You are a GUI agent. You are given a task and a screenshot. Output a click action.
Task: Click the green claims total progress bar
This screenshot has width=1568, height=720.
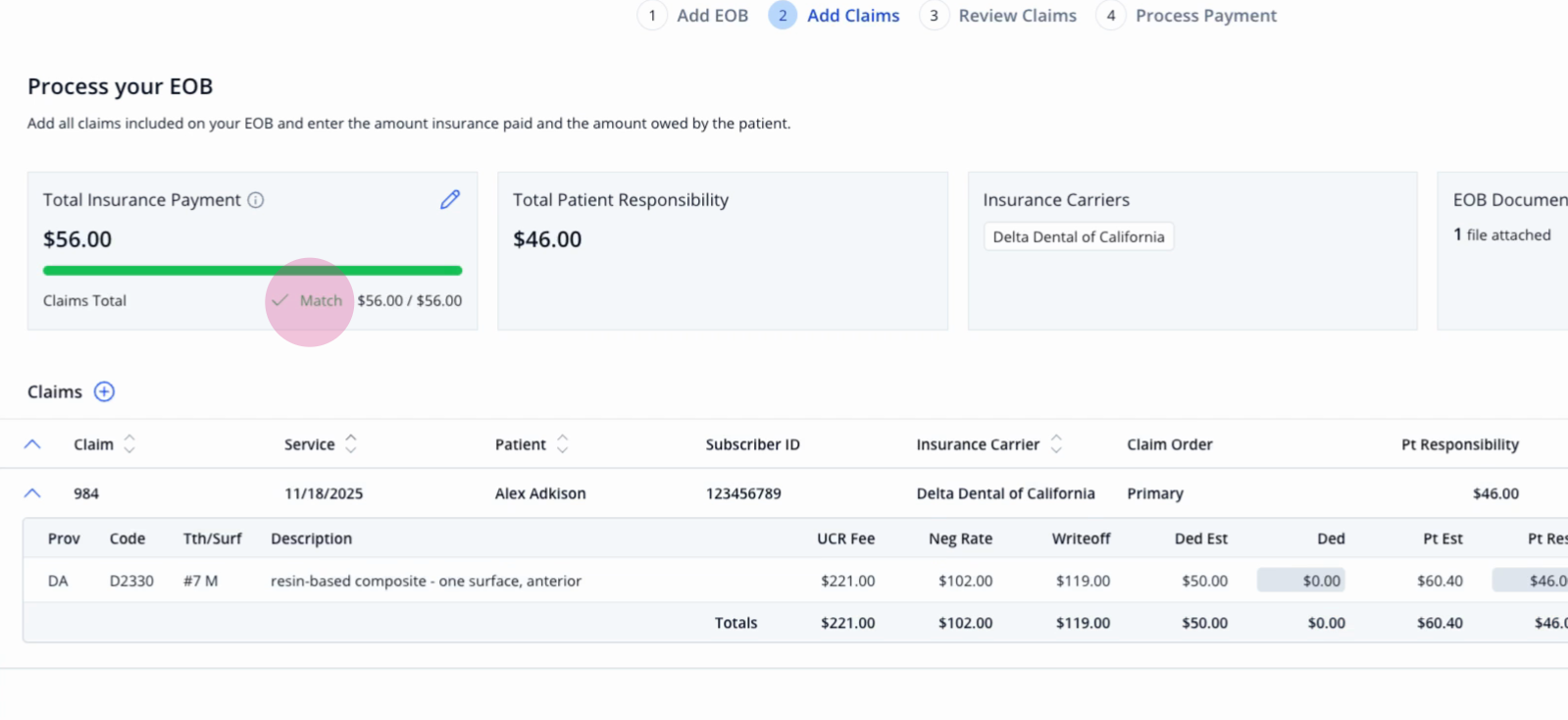pyautogui.click(x=252, y=271)
